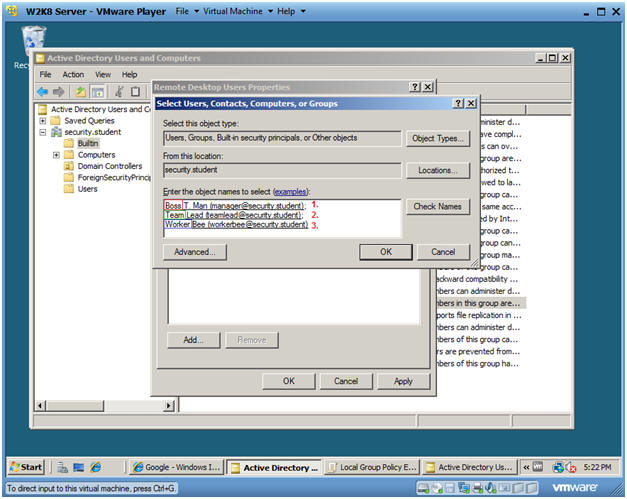Click Apply in Remote Desktop Users Properties
The image size is (627, 499).
click(403, 381)
